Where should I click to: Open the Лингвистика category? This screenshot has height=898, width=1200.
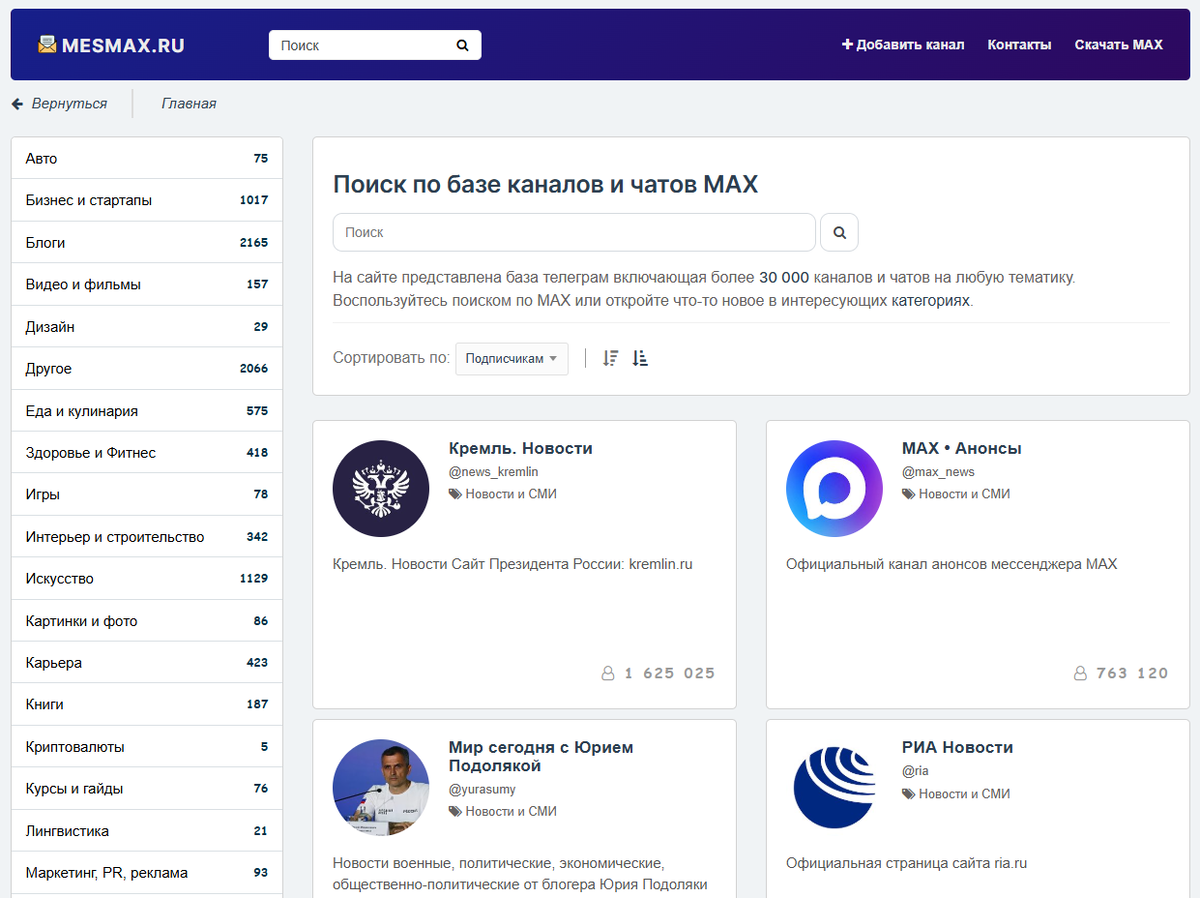(147, 831)
